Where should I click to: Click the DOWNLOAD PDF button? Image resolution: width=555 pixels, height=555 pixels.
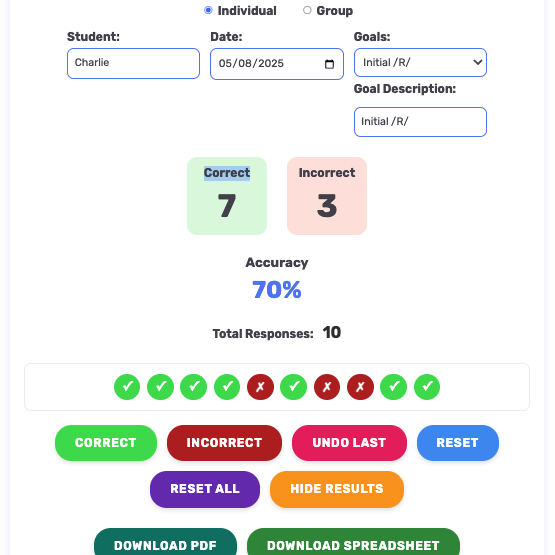(165, 543)
